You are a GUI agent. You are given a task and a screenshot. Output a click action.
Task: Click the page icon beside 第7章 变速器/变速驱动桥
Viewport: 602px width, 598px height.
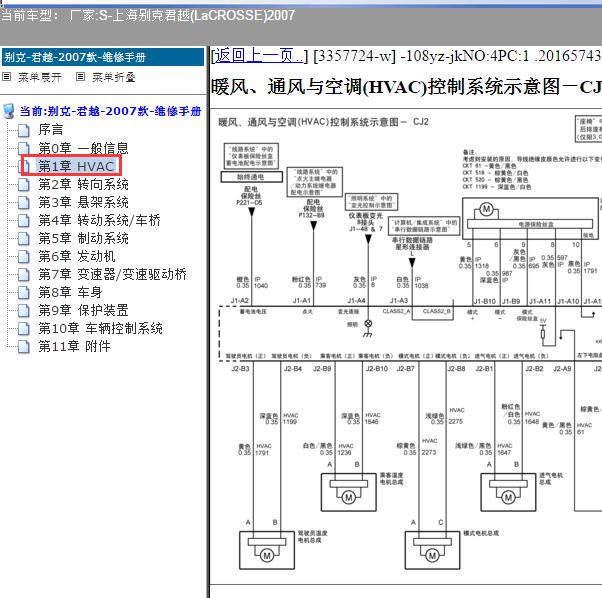tap(24, 275)
